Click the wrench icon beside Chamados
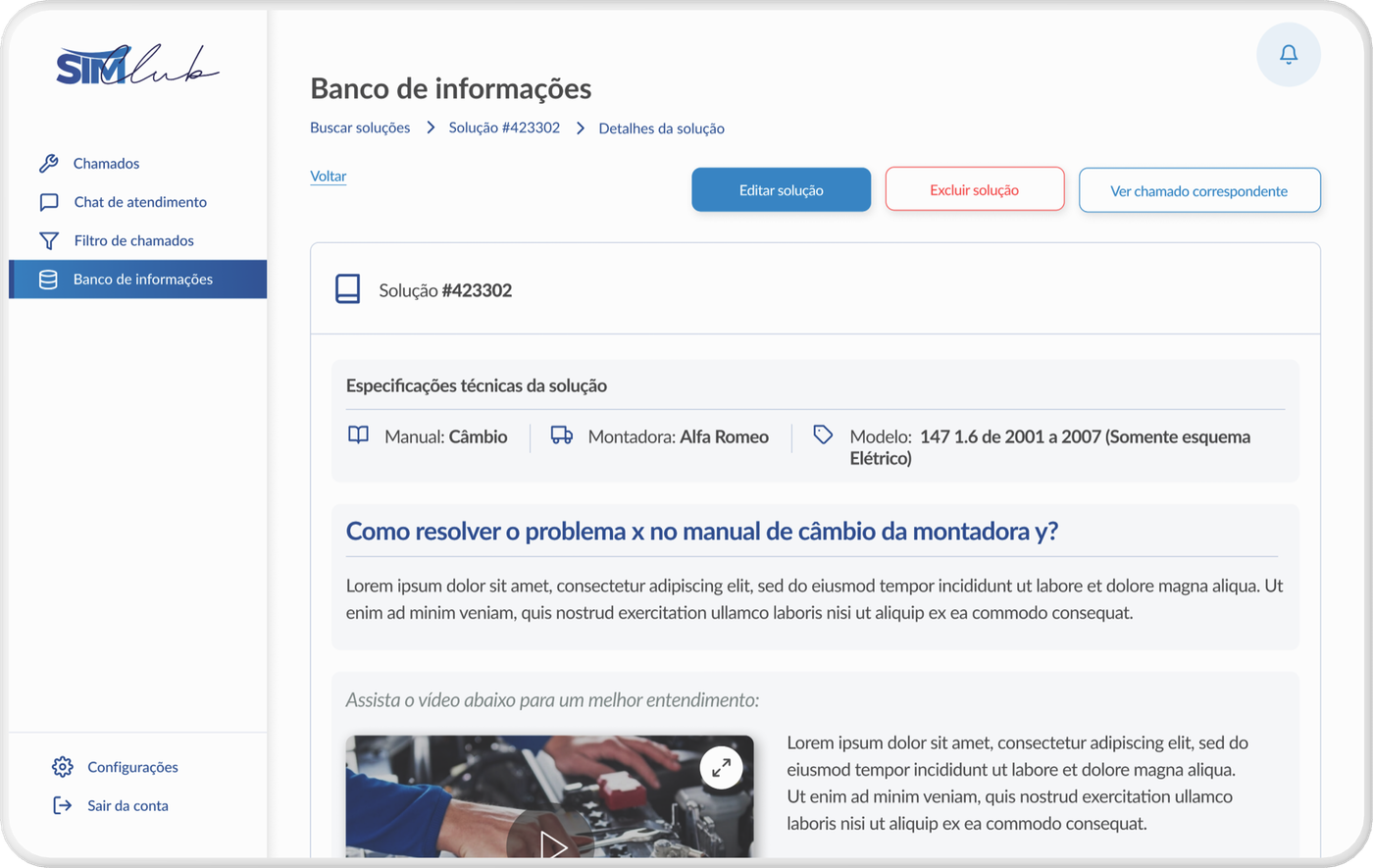This screenshot has height=868, width=1373. tap(49, 164)
